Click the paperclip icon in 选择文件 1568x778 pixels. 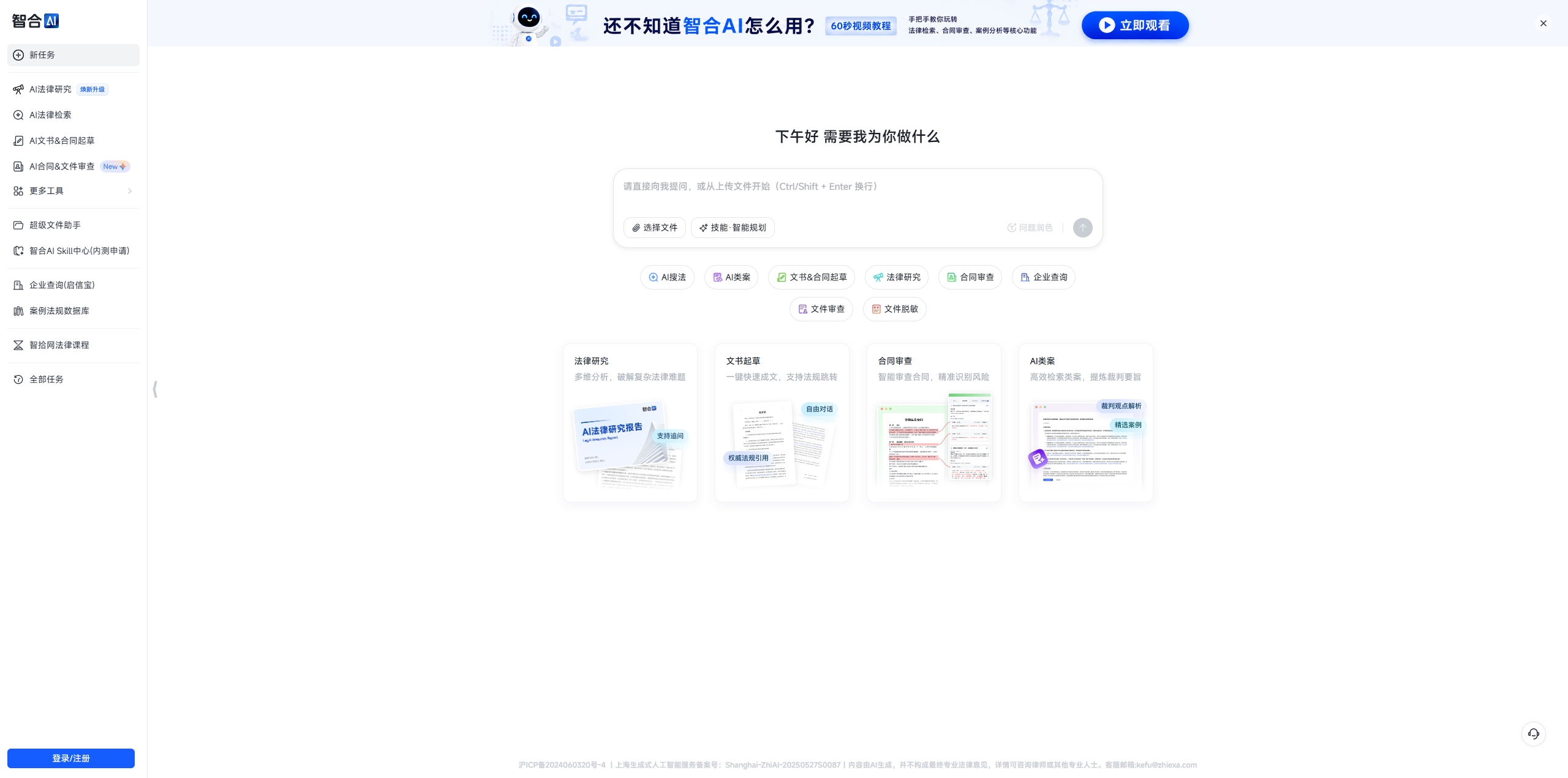click(636, 228)
